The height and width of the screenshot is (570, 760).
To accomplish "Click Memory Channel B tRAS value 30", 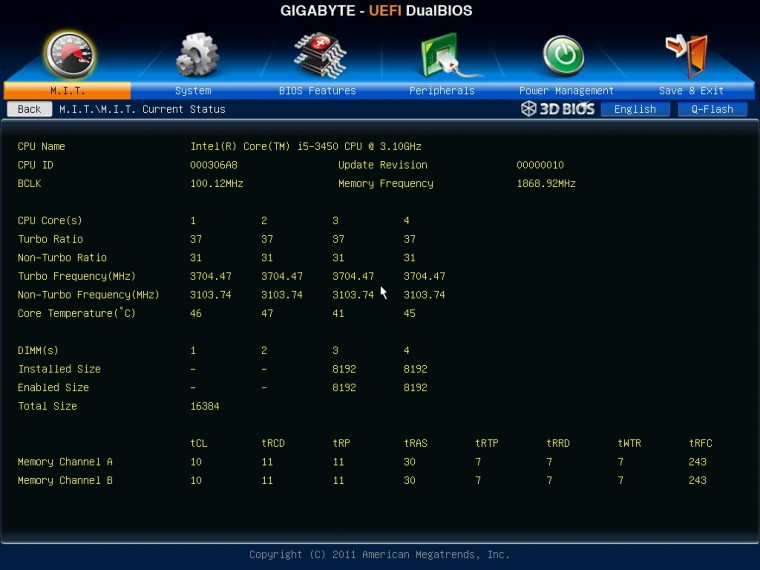I will (x=410, y=480).
